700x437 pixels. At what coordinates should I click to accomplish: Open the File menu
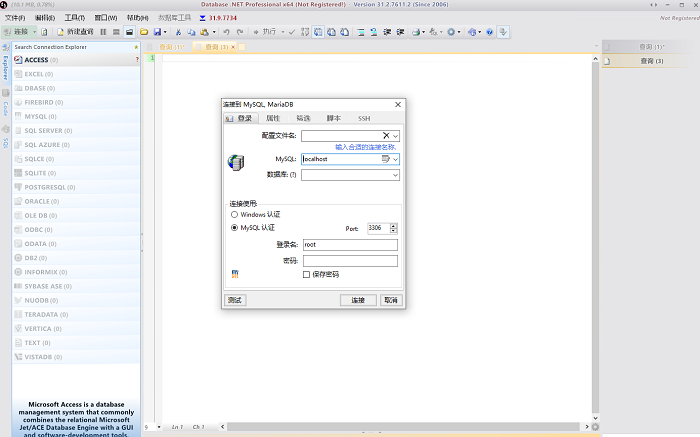pyautogui.click(x=15, y=18)
